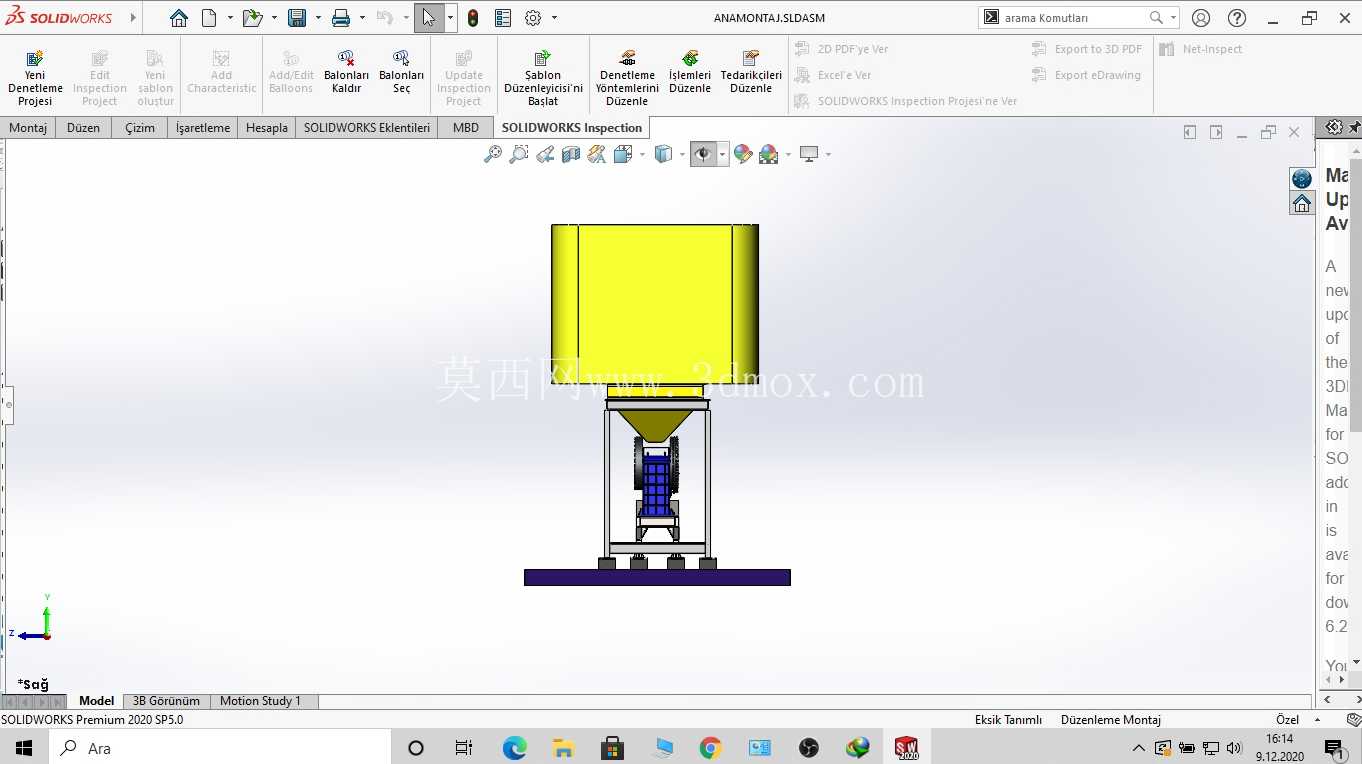This screenshot has height=764, width=1362.
Task: Click Windows Start button
Action: pyautogui.click(x=24, y=748)
